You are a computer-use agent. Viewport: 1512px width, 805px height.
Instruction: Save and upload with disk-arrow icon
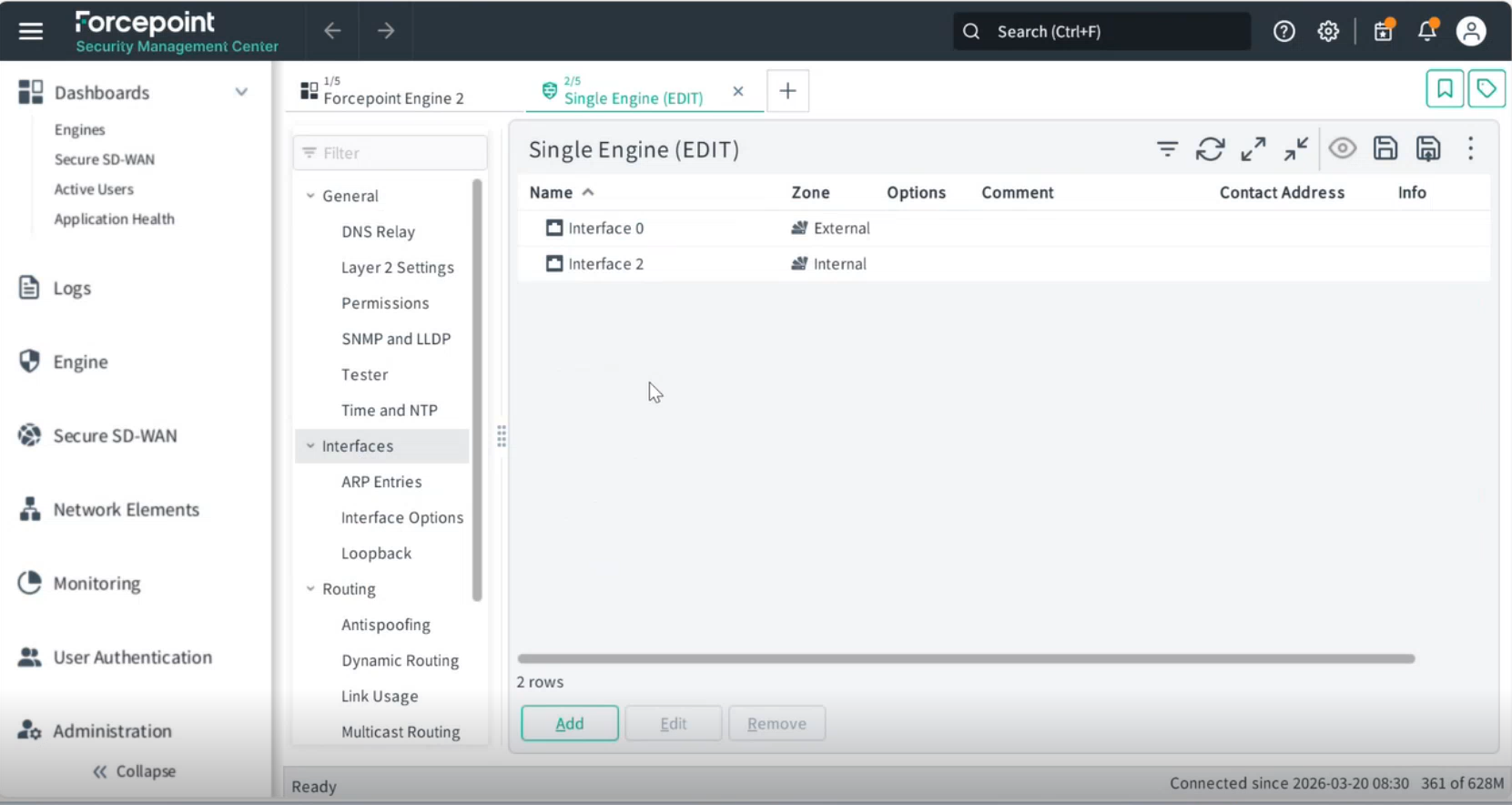(x=1429, y=148)
